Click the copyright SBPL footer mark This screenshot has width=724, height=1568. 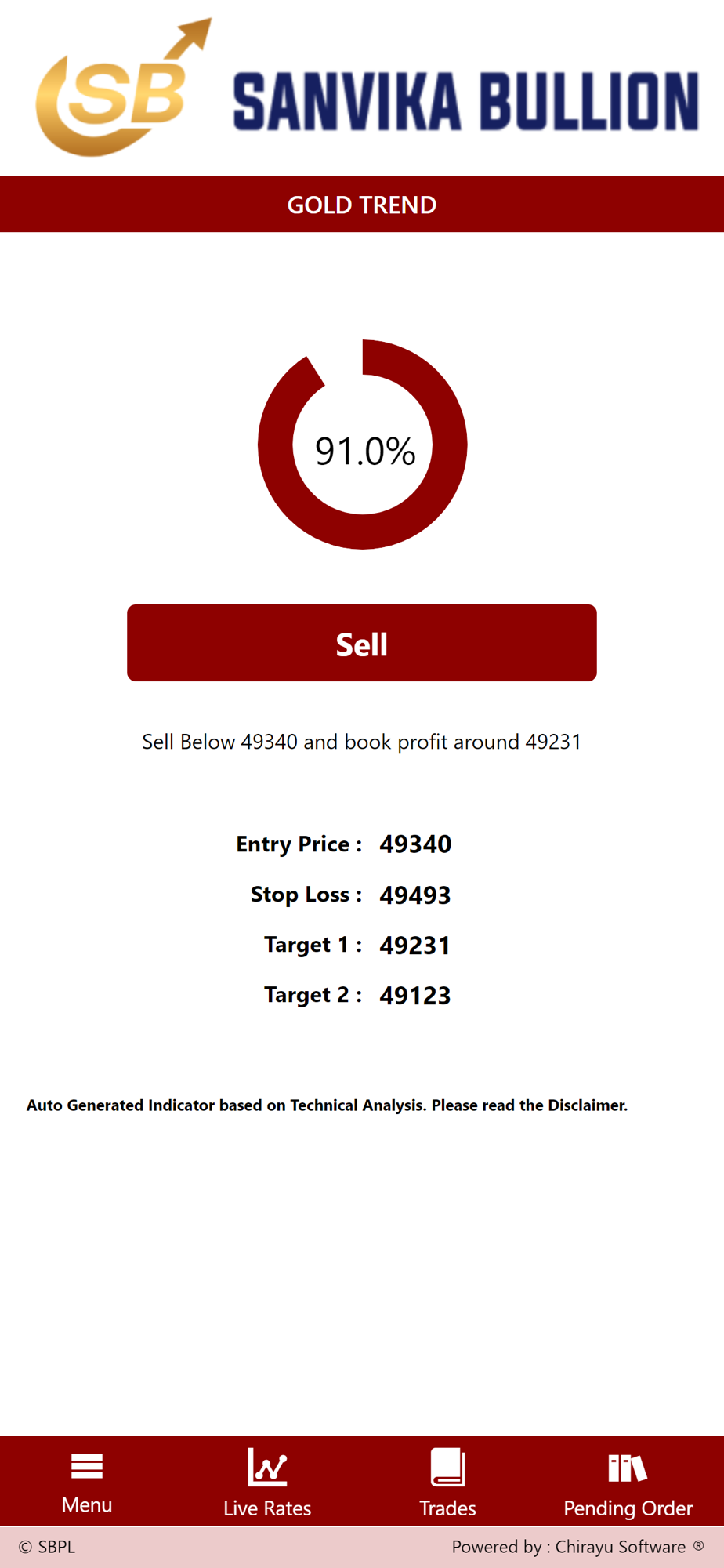coord(47,1547)
